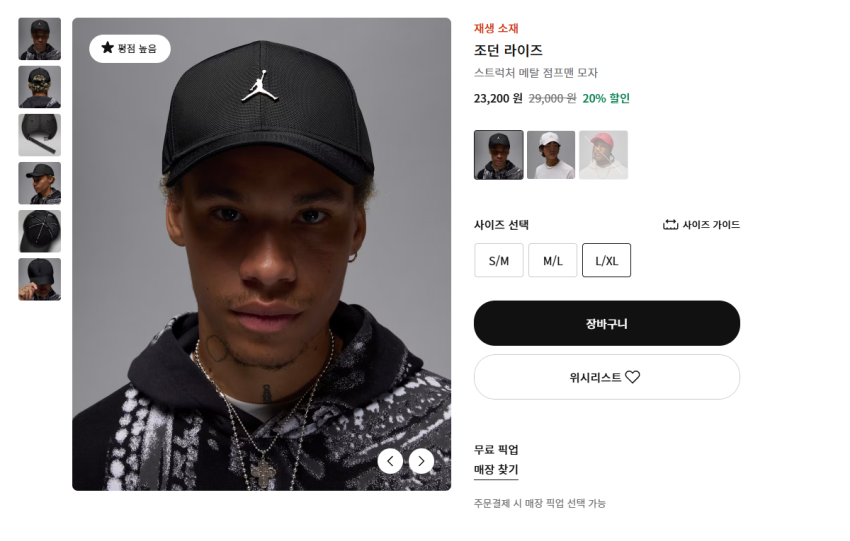Viewport: 850px width, 541px height.
Task: Click the heart icon on the wishlist button
Action: point(633,377)
